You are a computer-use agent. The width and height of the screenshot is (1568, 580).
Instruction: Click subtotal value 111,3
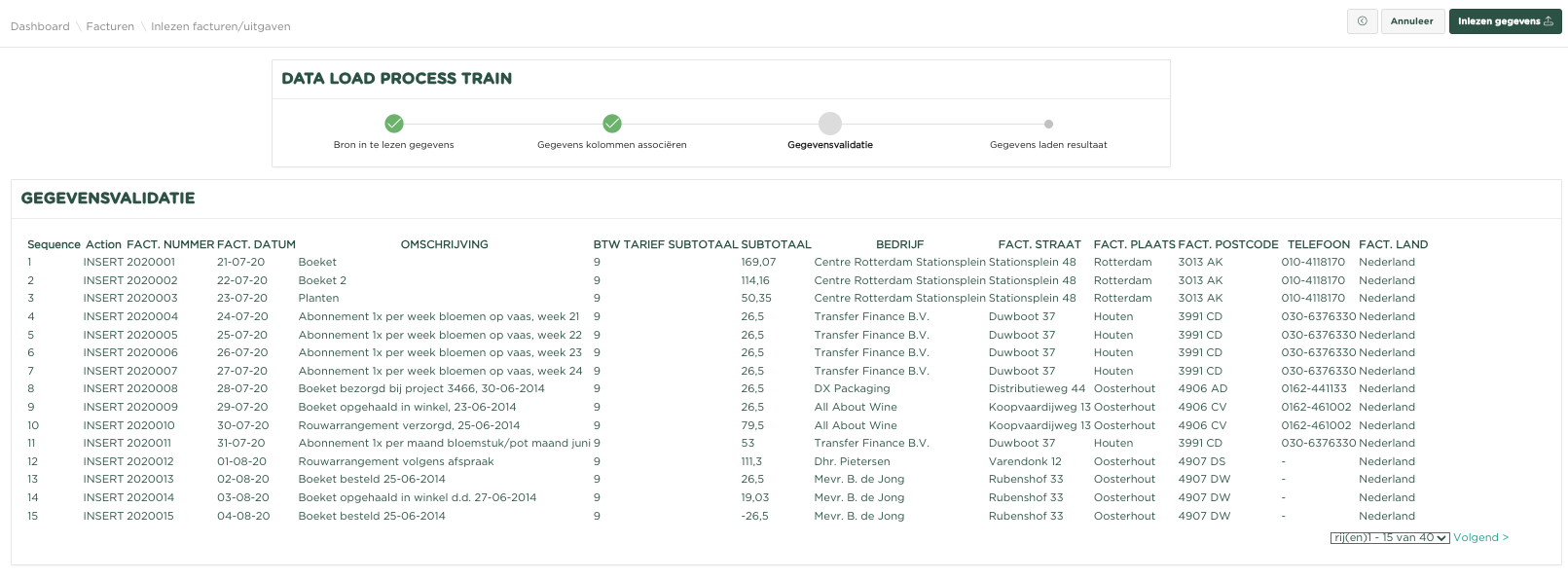coord(751,461)
